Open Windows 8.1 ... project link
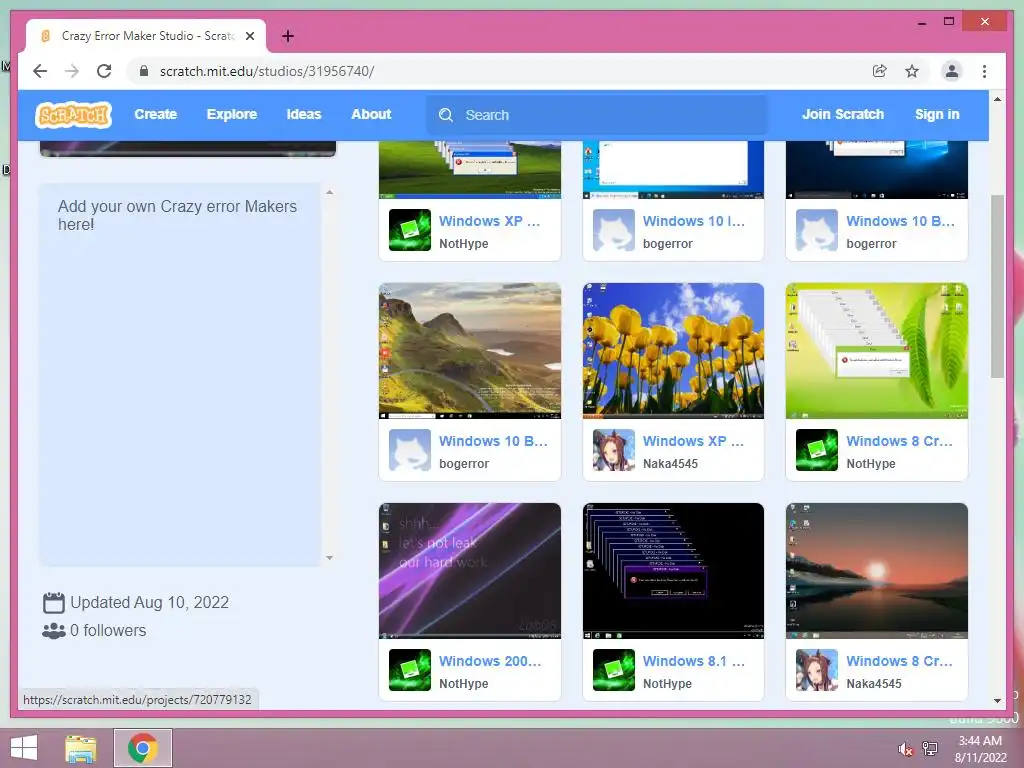Screen dimensions: 1024x768 coord(694,661)
